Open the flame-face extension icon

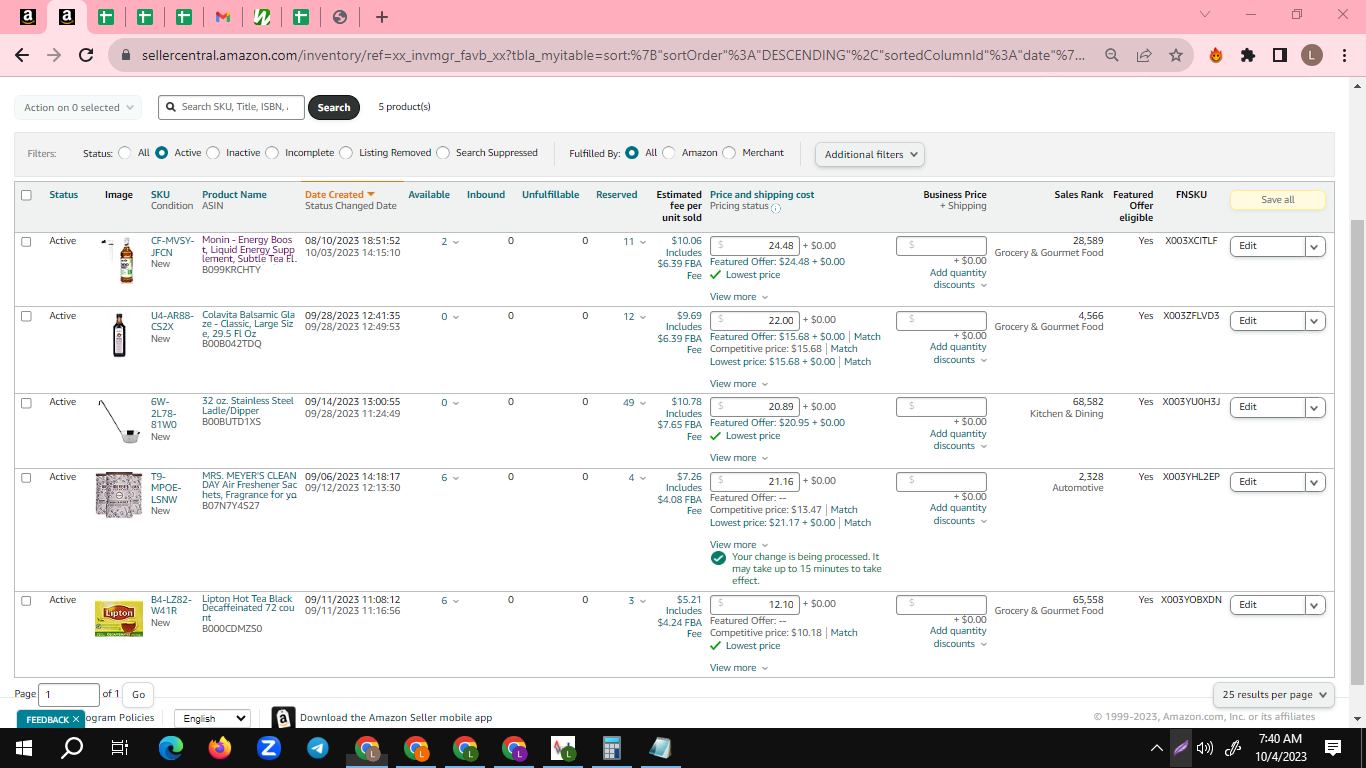coord(1216,55)
